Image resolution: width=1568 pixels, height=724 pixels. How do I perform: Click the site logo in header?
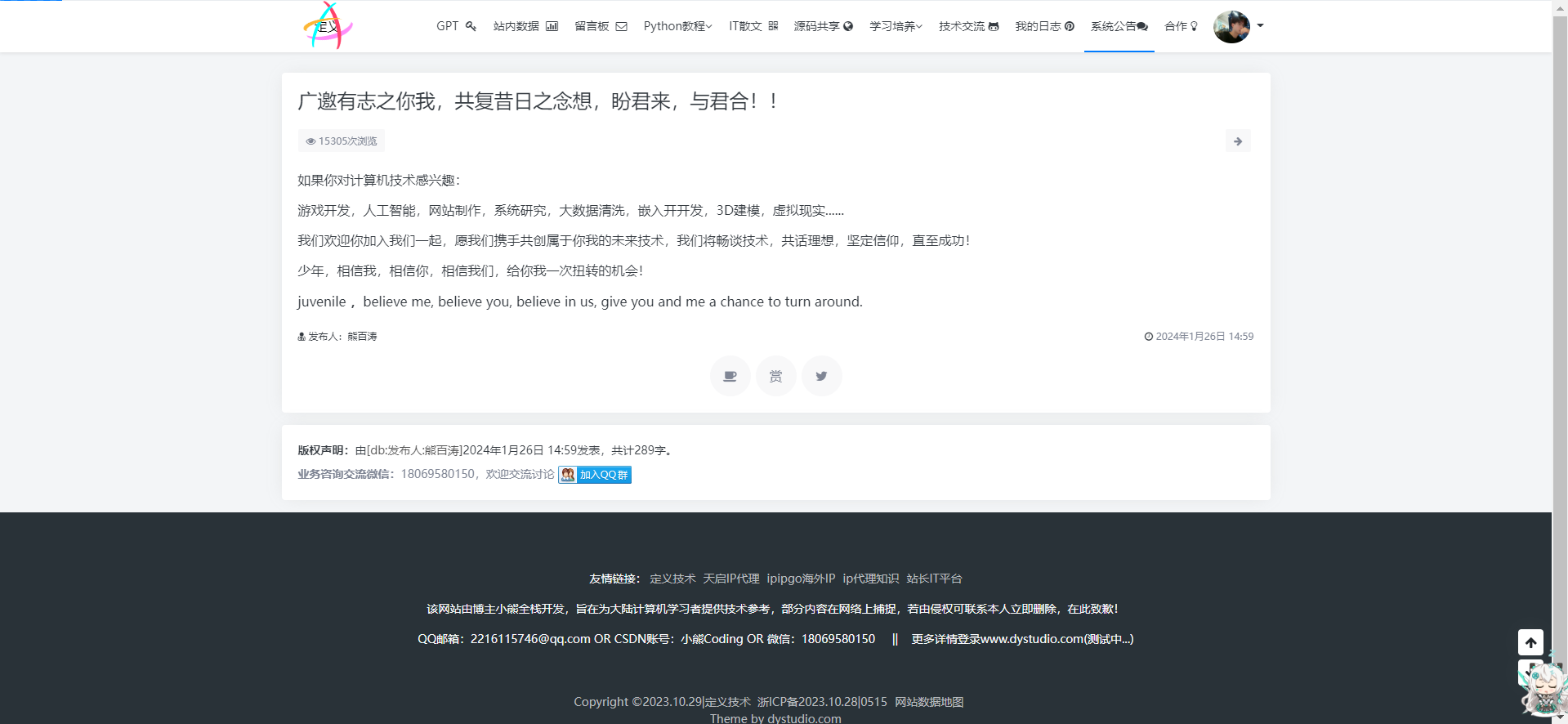pyautogui.click(x=328, y=25)
